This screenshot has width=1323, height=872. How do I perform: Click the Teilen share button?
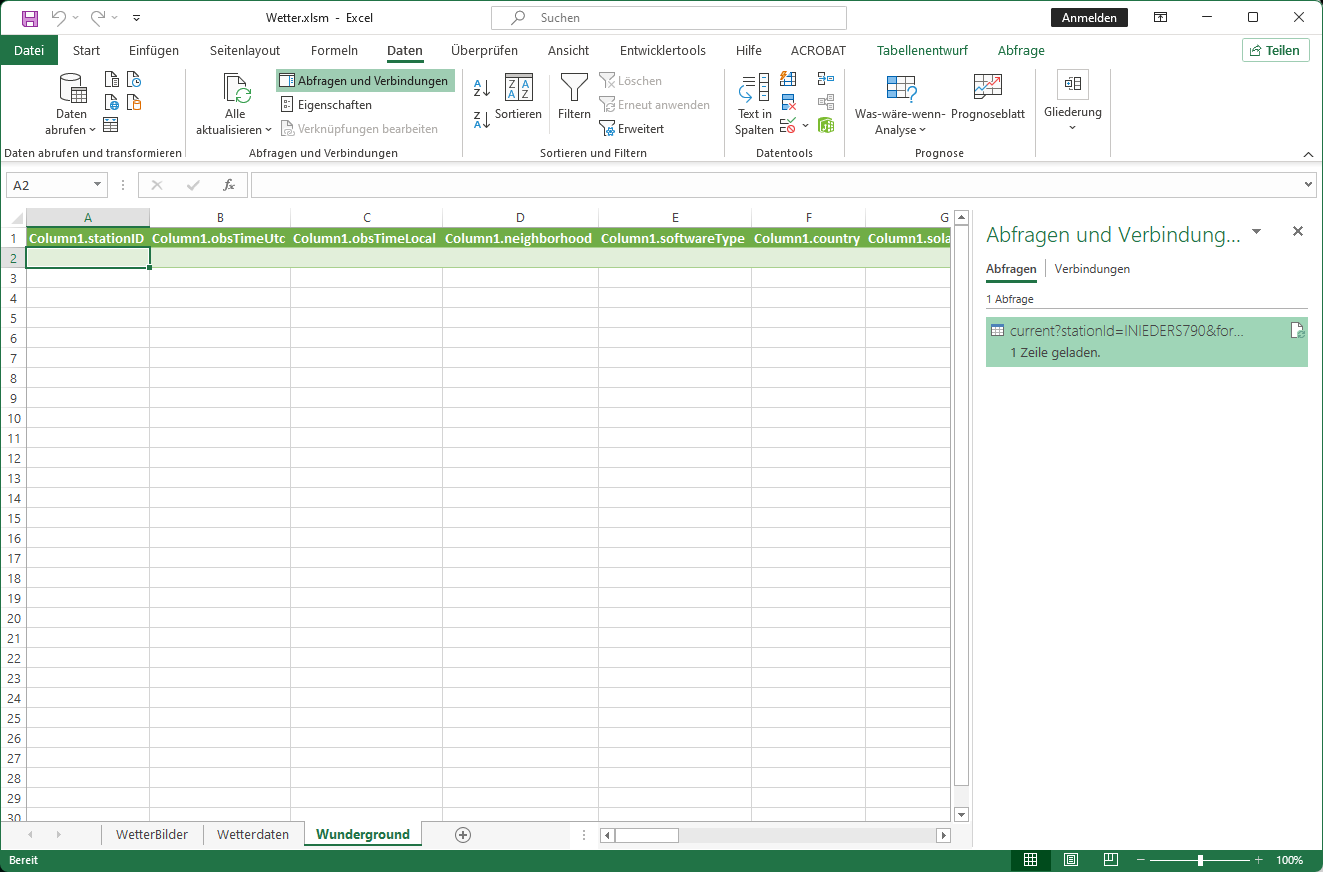(x=1276, y=50)
